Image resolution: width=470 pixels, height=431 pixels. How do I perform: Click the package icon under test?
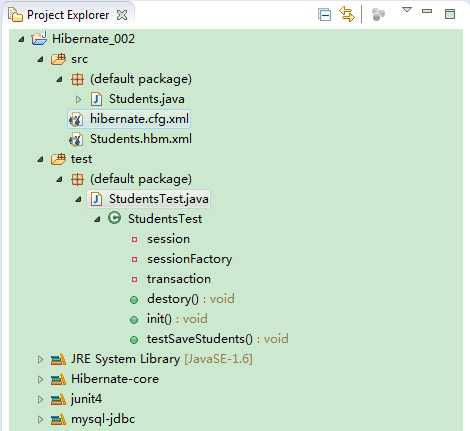pos(77,179)
